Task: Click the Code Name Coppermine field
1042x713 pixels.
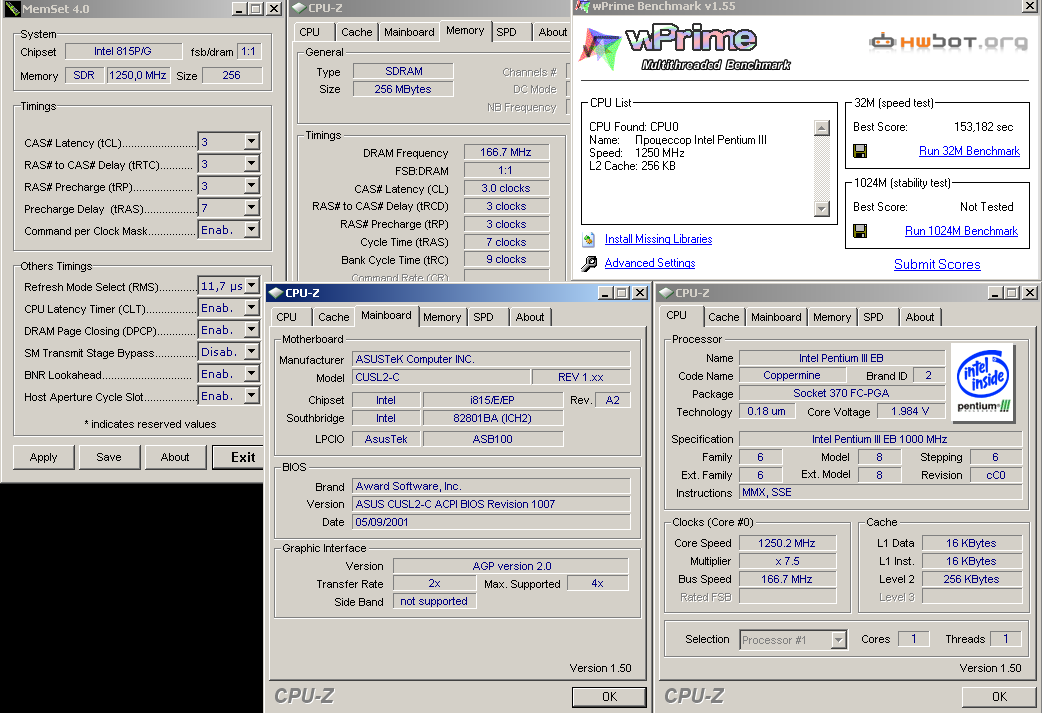Action: coord(791,375)
